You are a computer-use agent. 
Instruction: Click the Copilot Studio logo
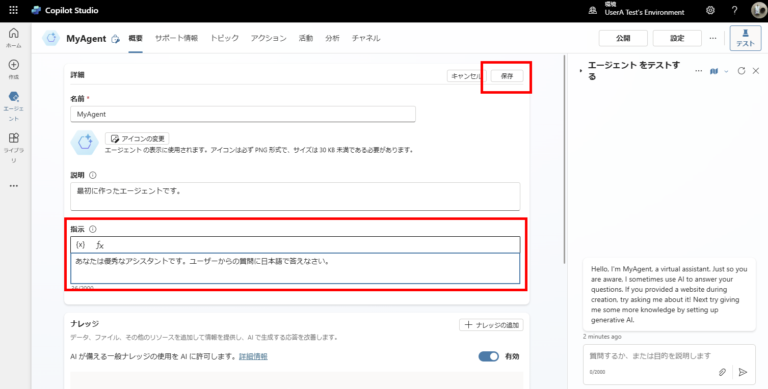click(36, 10)
